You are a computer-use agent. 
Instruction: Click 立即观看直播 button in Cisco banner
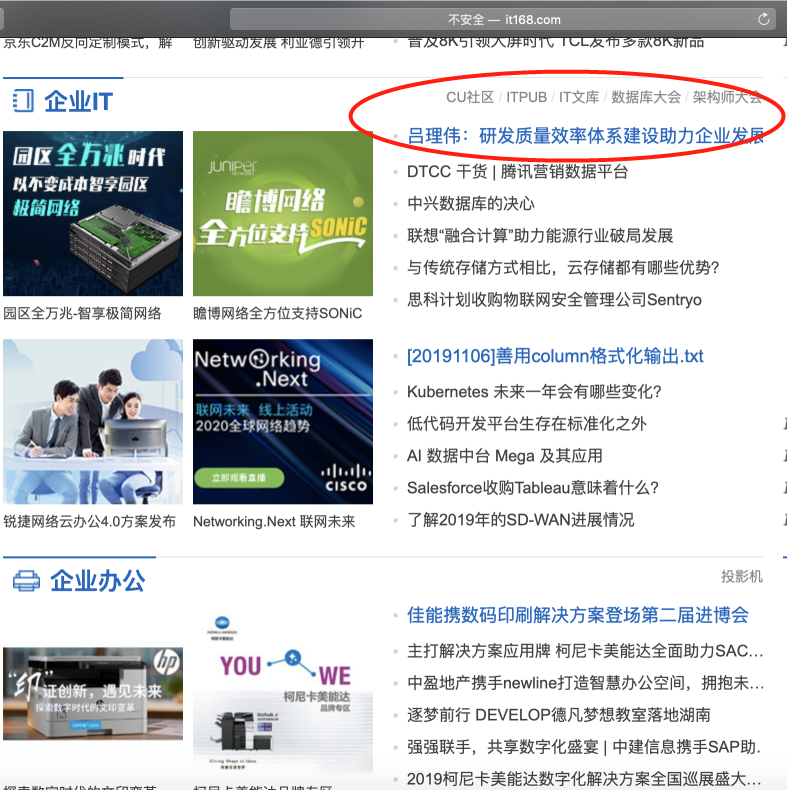pyautogui.click(x=239, y=478)
